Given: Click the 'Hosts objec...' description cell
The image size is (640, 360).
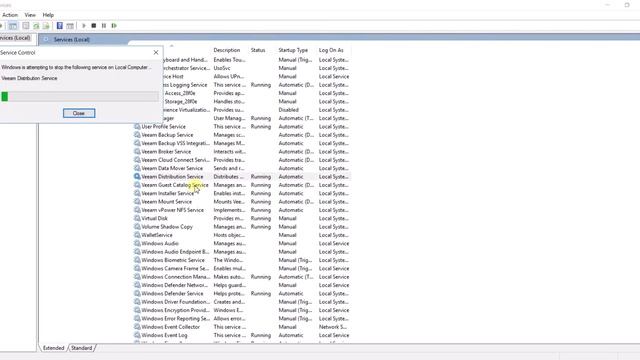Looking at the screenshot, I should point(229,235).
